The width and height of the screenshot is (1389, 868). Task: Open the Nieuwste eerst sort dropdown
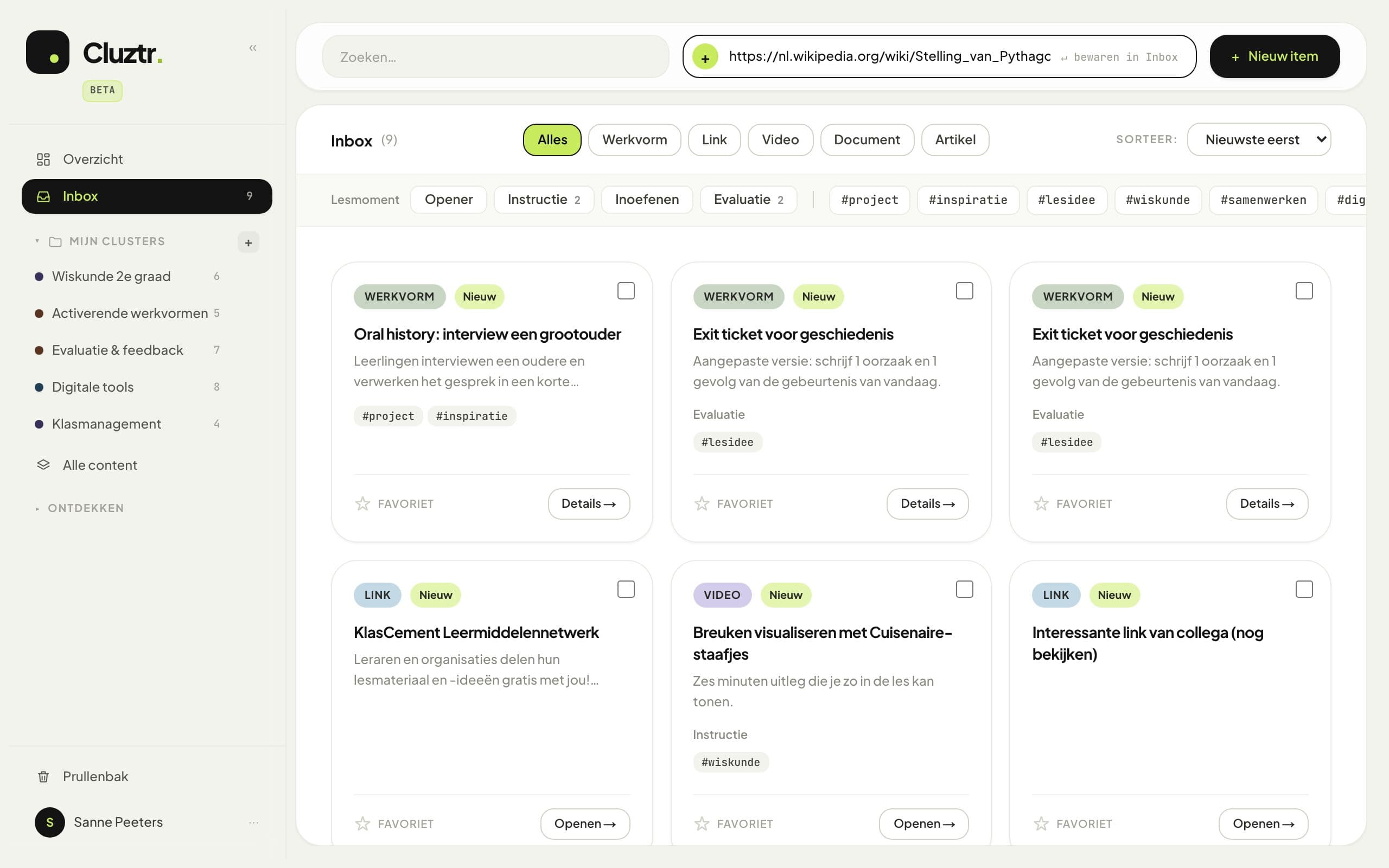pyautogui.click(x=1259, y=139)
